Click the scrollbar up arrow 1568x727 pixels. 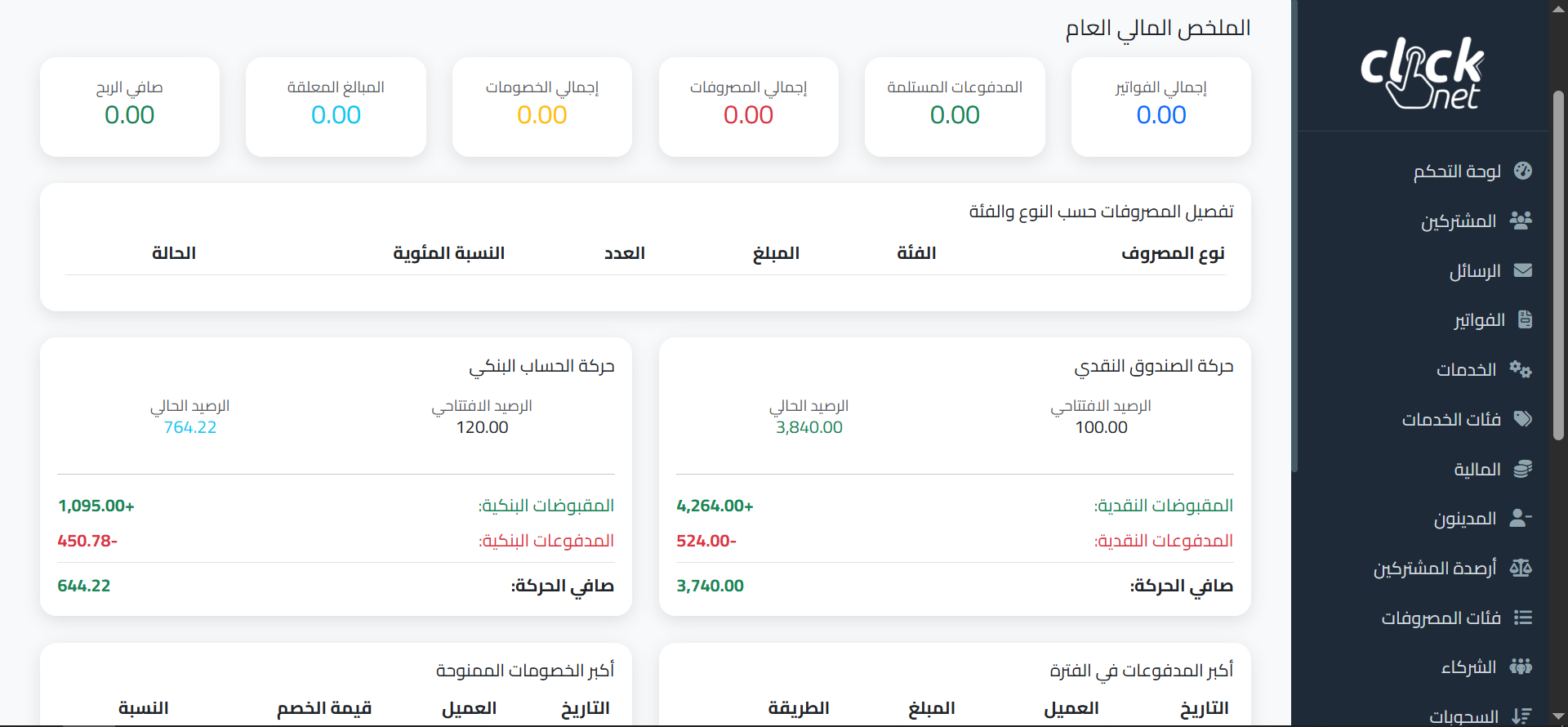1558,8
